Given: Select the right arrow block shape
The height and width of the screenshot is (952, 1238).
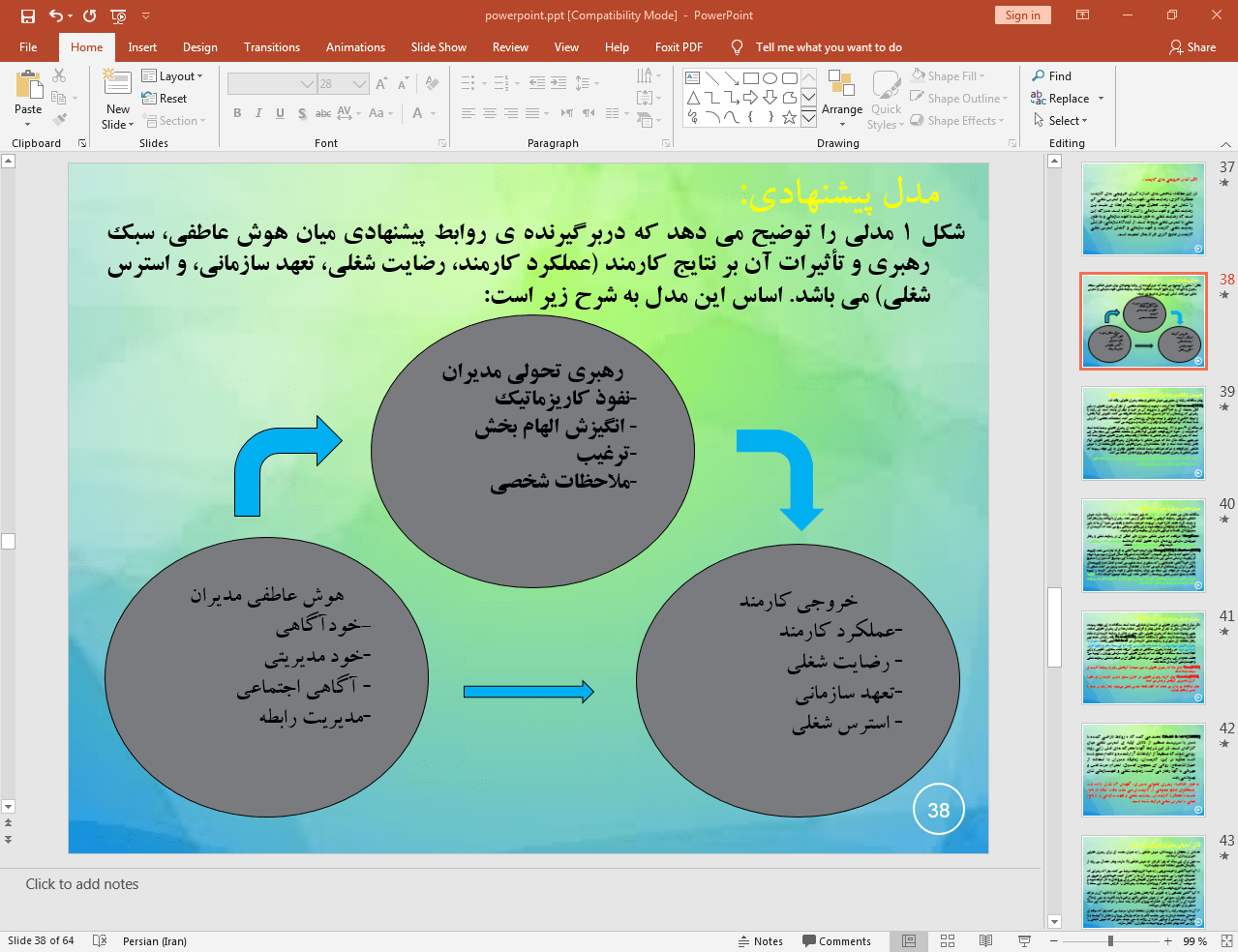Looking at the screenshot, I should 750,98.
